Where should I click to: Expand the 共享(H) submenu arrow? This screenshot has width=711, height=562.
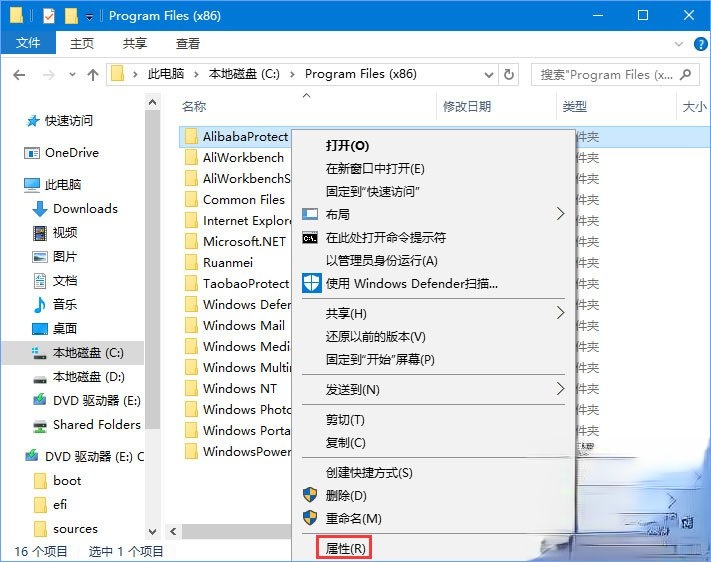coord(560,313)
